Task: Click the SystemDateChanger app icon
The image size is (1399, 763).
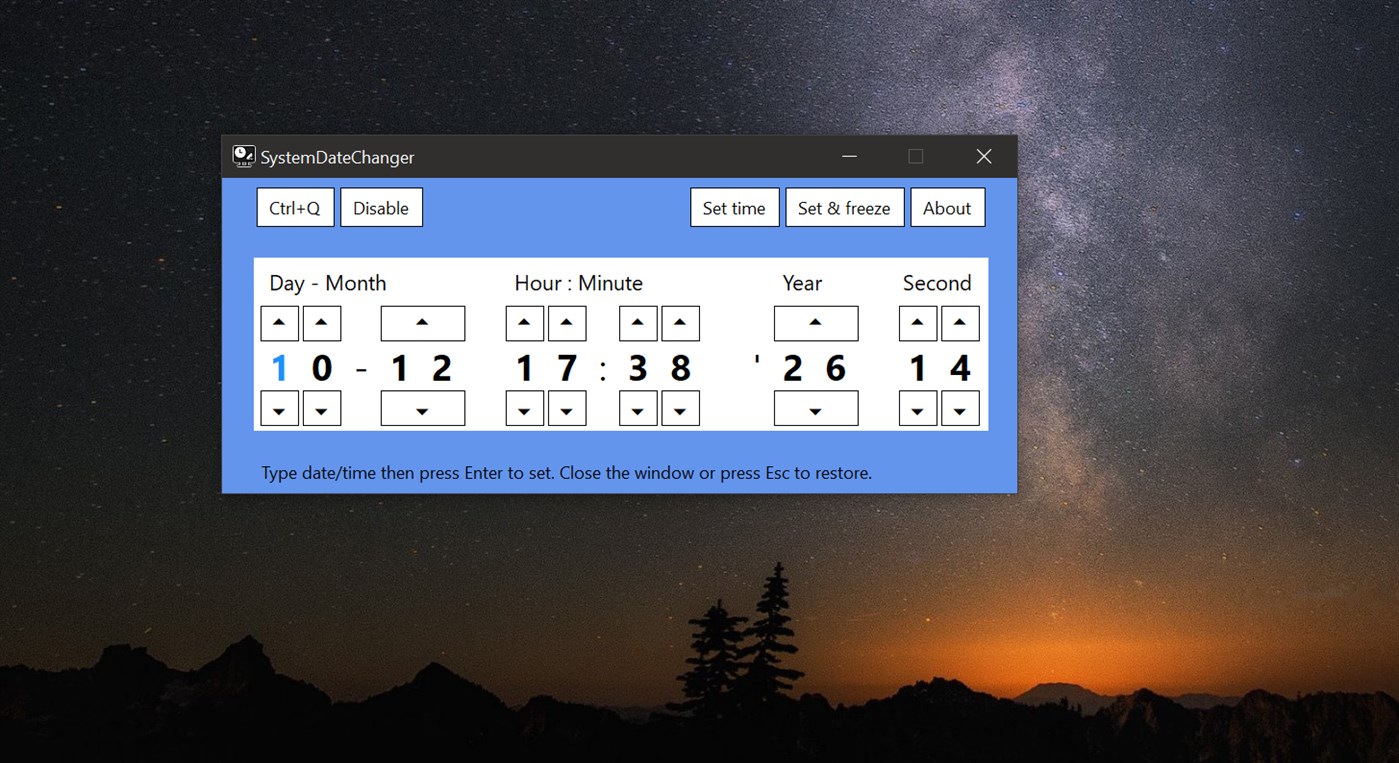Action: pyautogui.click(x=243, y=156)
